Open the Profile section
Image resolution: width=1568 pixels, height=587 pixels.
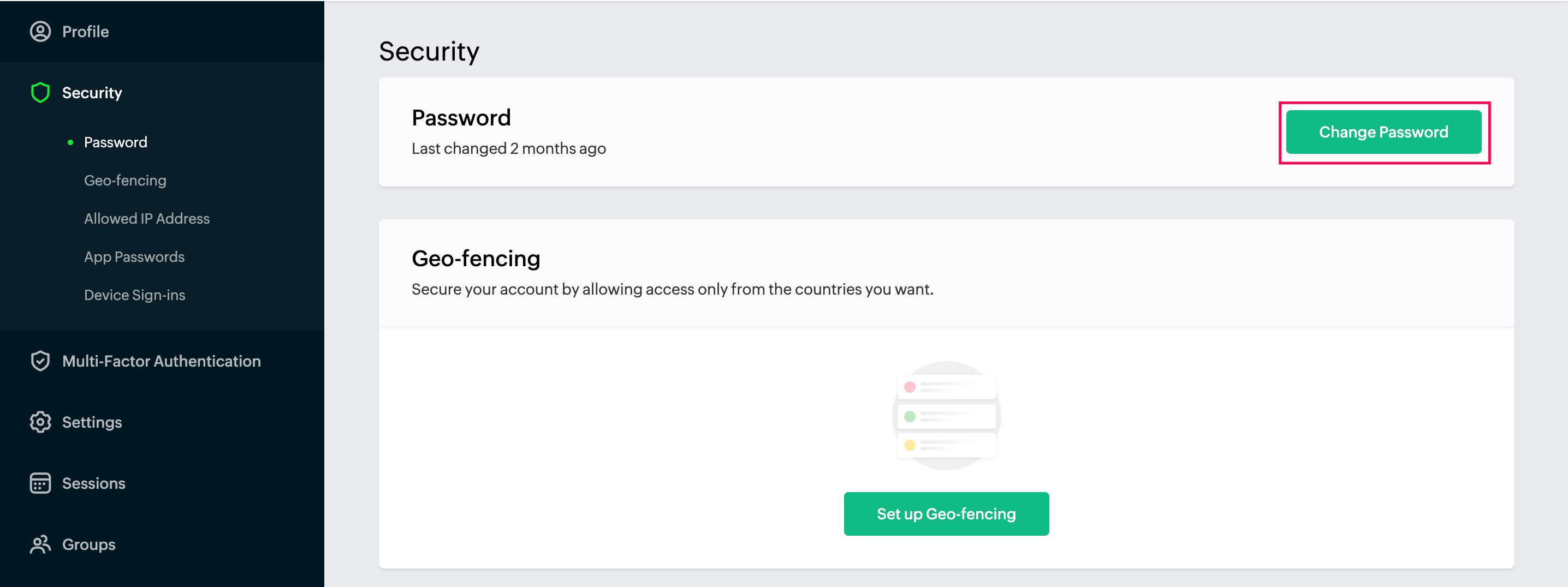click(x=85, y=32)
